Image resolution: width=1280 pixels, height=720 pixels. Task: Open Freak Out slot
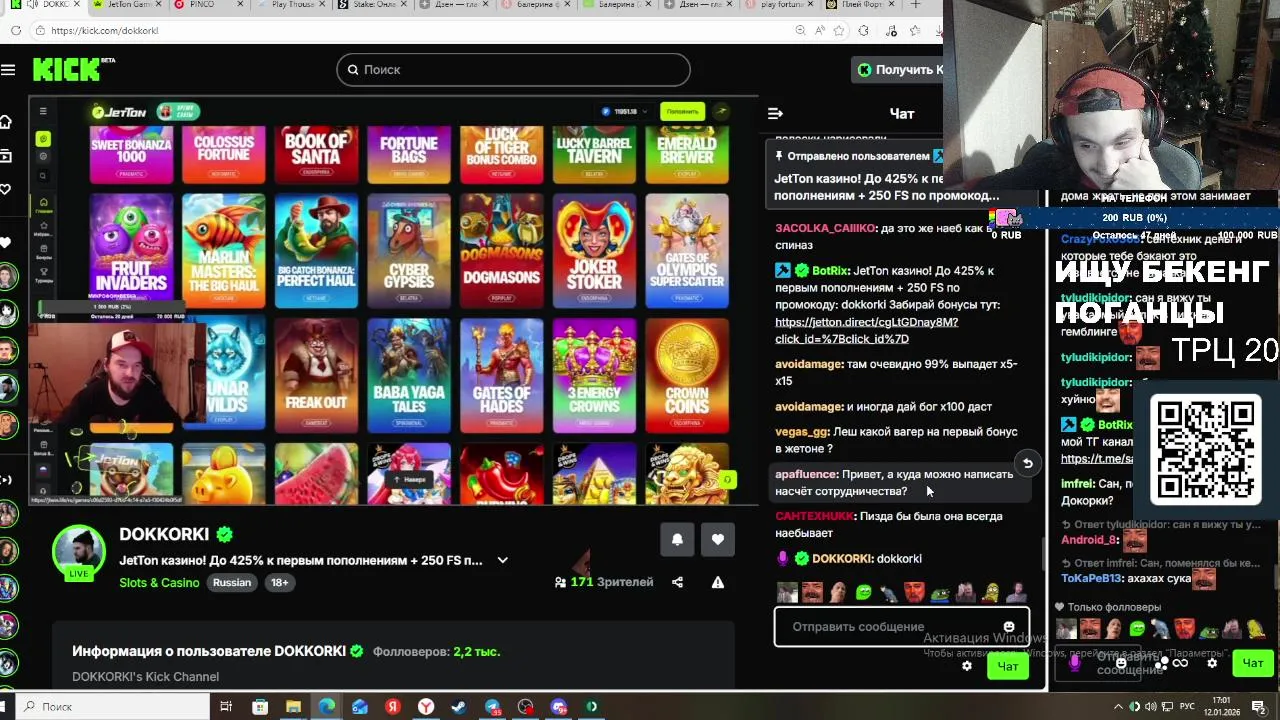pos(316,375)
